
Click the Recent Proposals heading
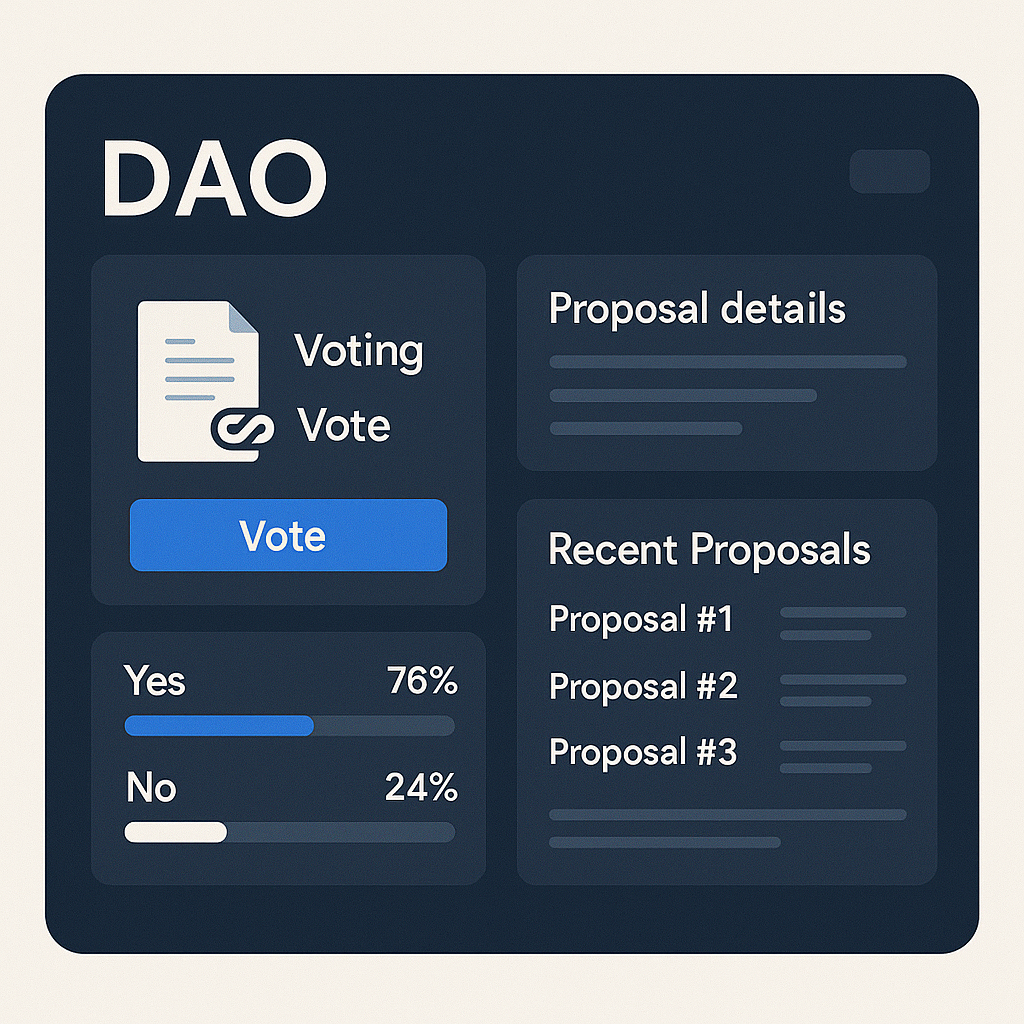[x=709, y=550]
